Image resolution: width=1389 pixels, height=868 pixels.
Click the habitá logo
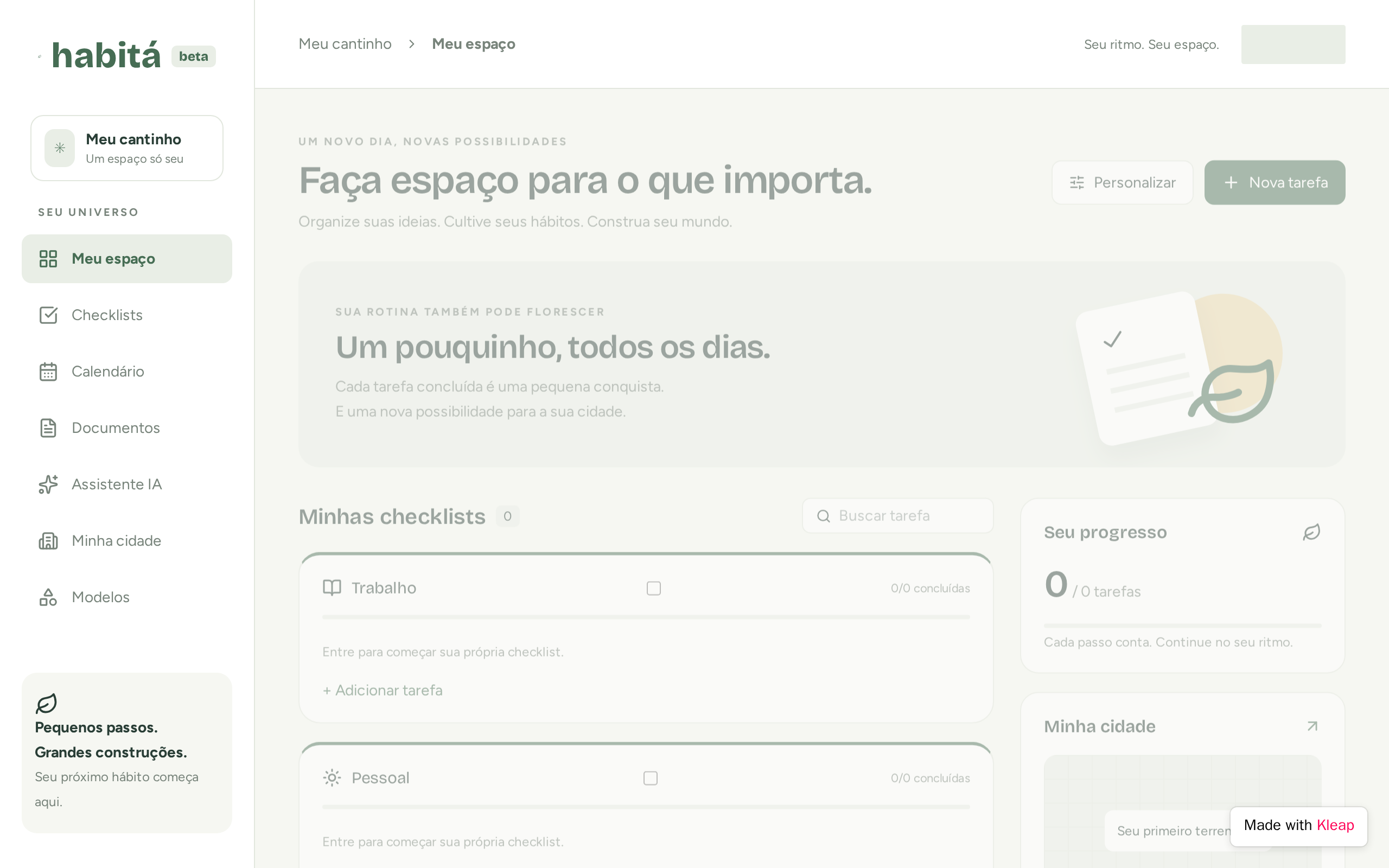tap(106, 56)
